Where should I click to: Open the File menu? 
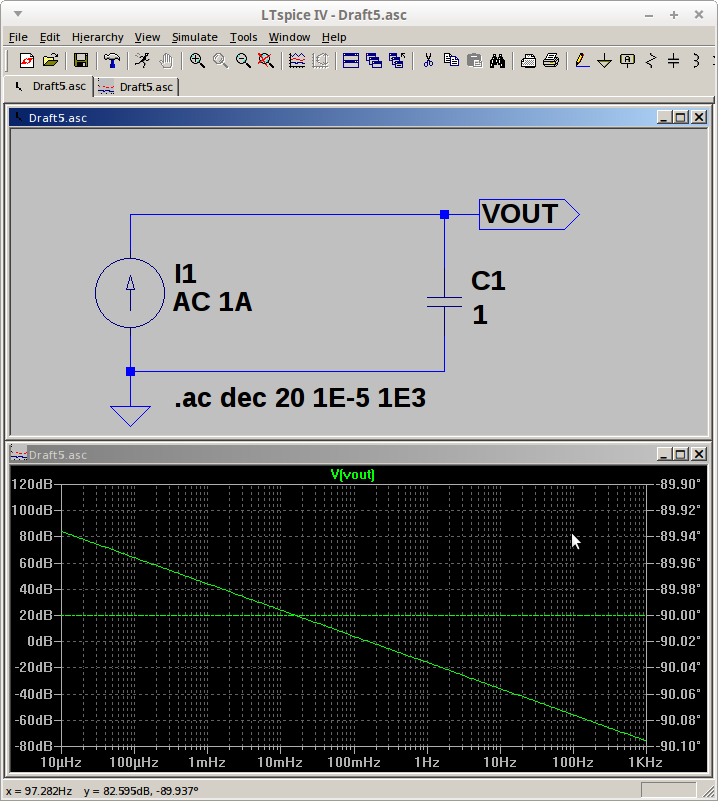point(18,37)
